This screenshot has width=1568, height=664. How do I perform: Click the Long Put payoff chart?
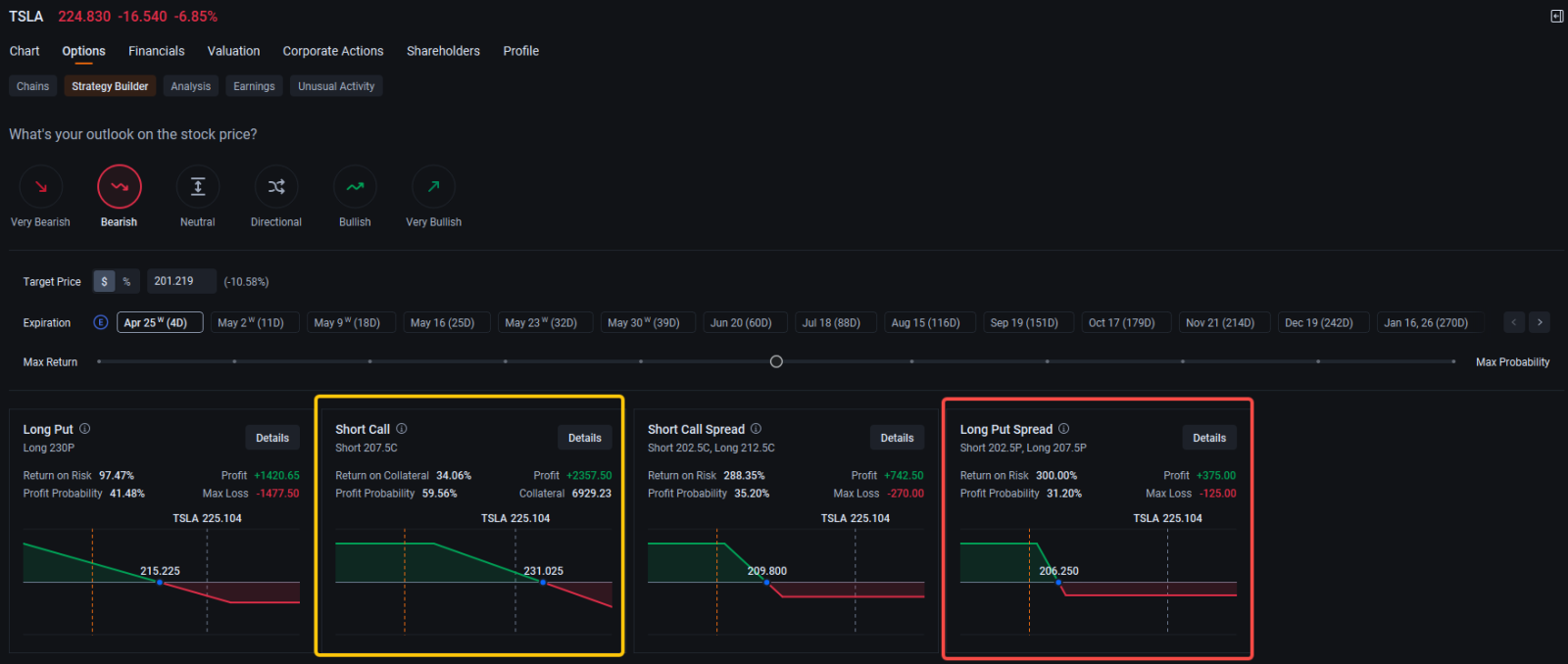162,581
